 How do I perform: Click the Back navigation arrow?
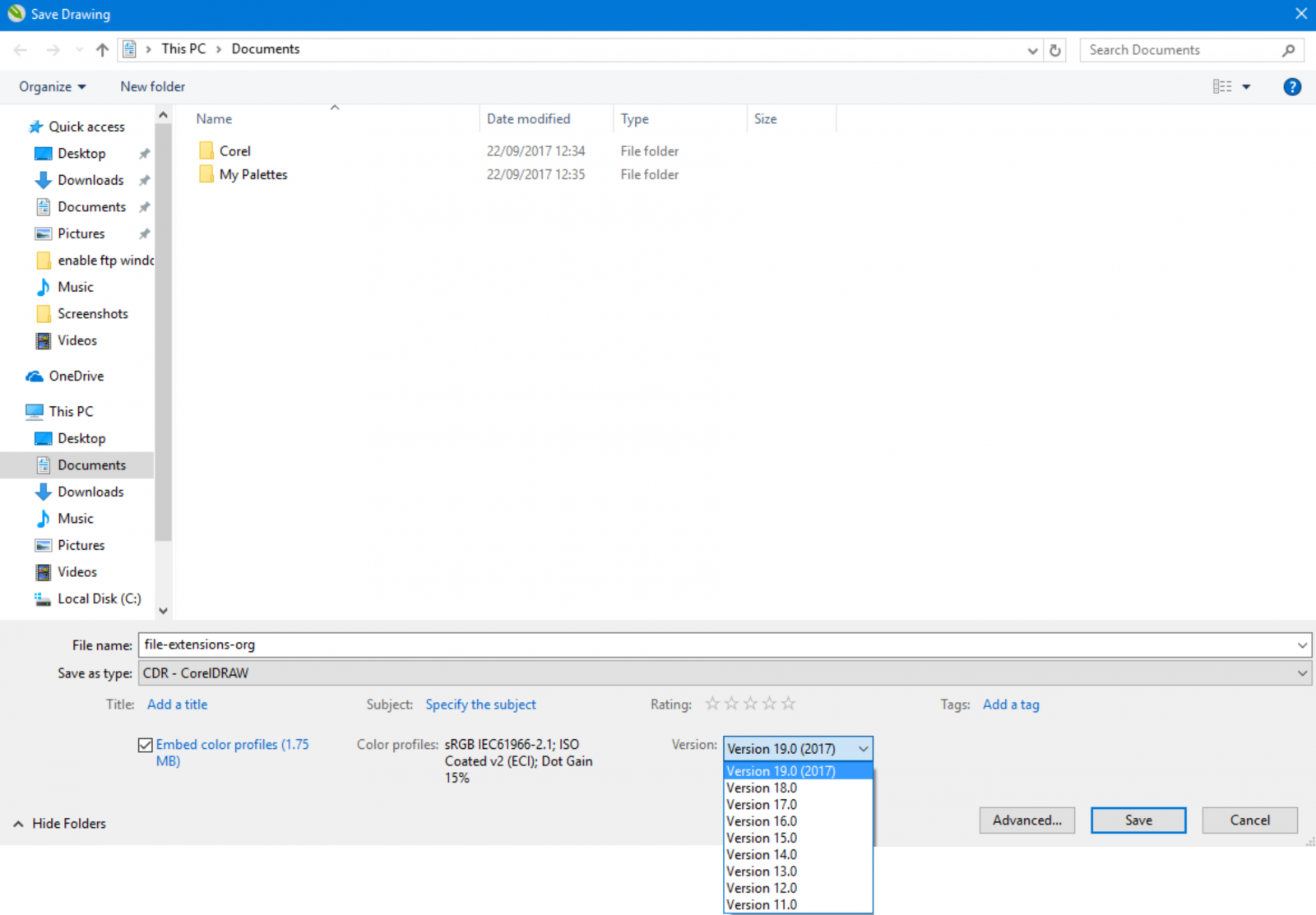point(20,49)
